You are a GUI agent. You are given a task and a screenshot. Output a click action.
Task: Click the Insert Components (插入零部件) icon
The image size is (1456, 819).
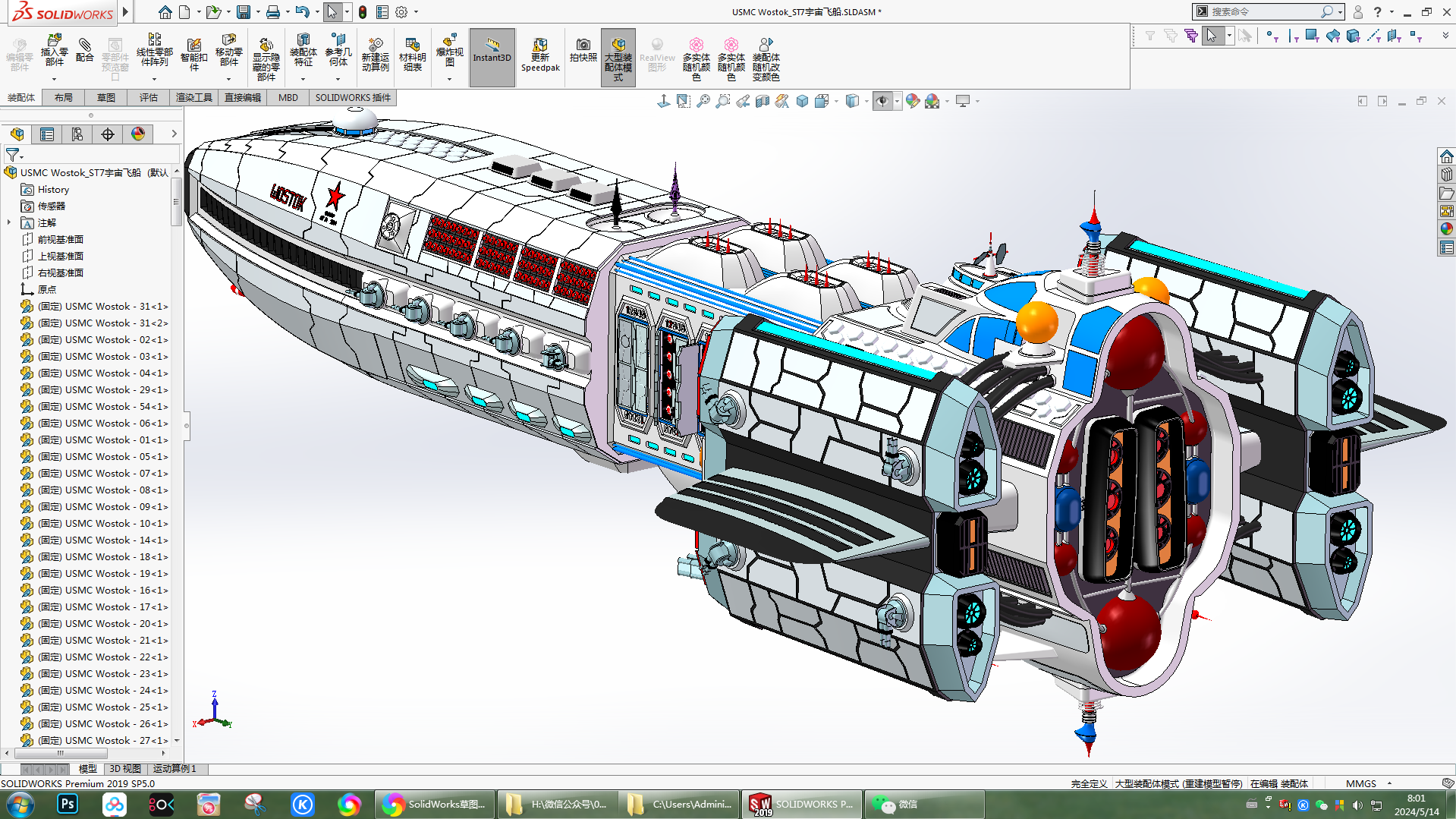tap(54, 51)
